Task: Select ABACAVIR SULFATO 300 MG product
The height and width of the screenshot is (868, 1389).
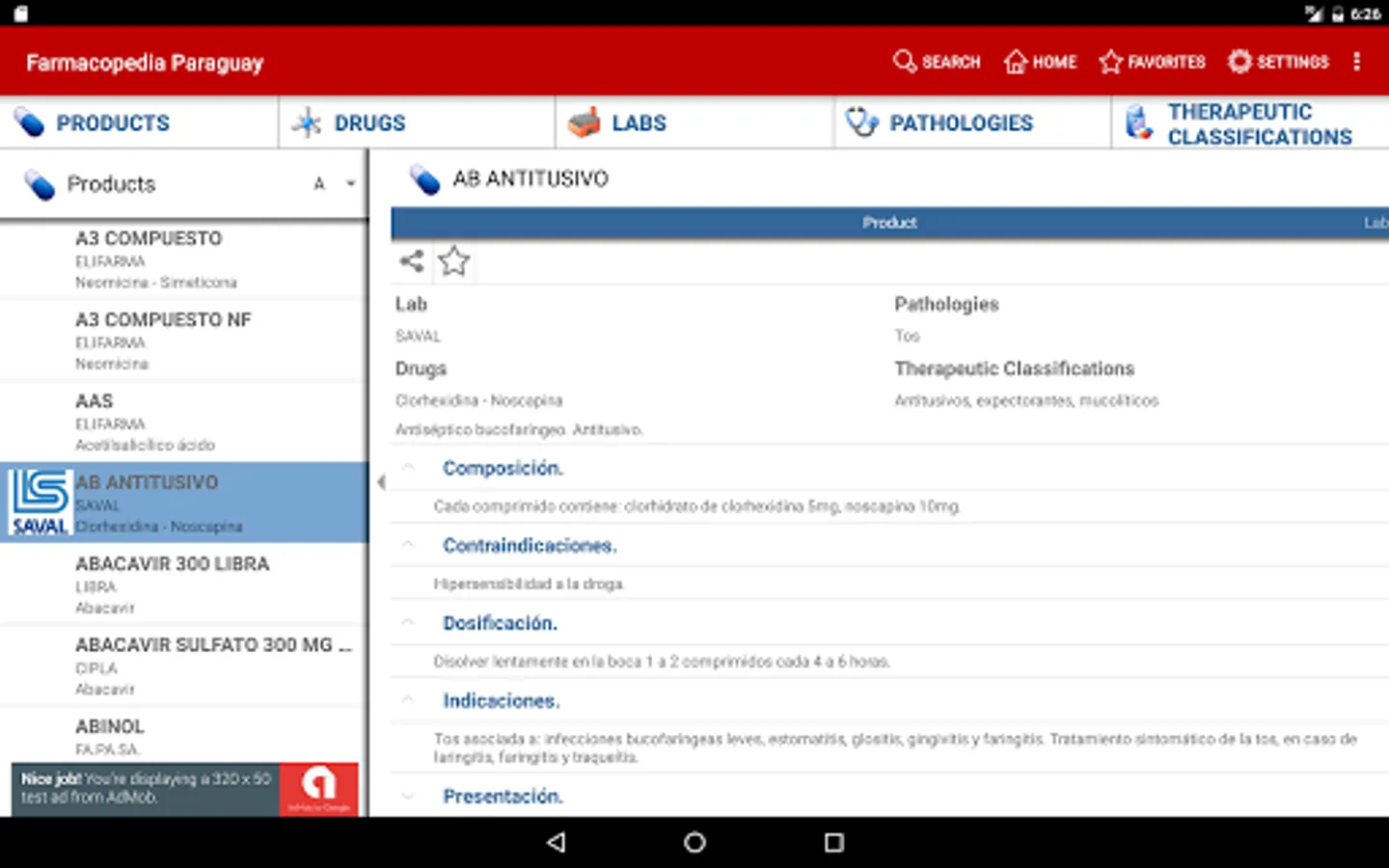Action: click(x=183, y=665)
